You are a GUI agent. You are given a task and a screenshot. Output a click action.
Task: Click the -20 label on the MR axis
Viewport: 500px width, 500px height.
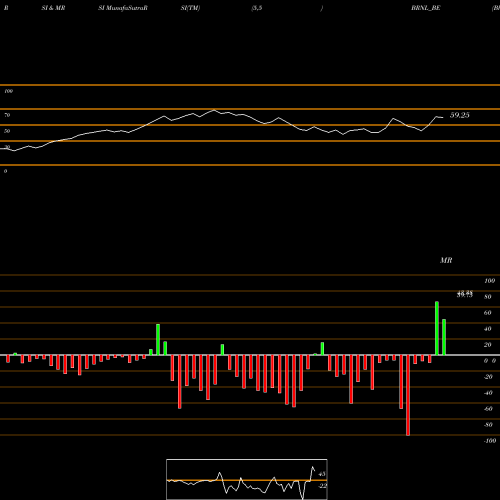[488, 377]
